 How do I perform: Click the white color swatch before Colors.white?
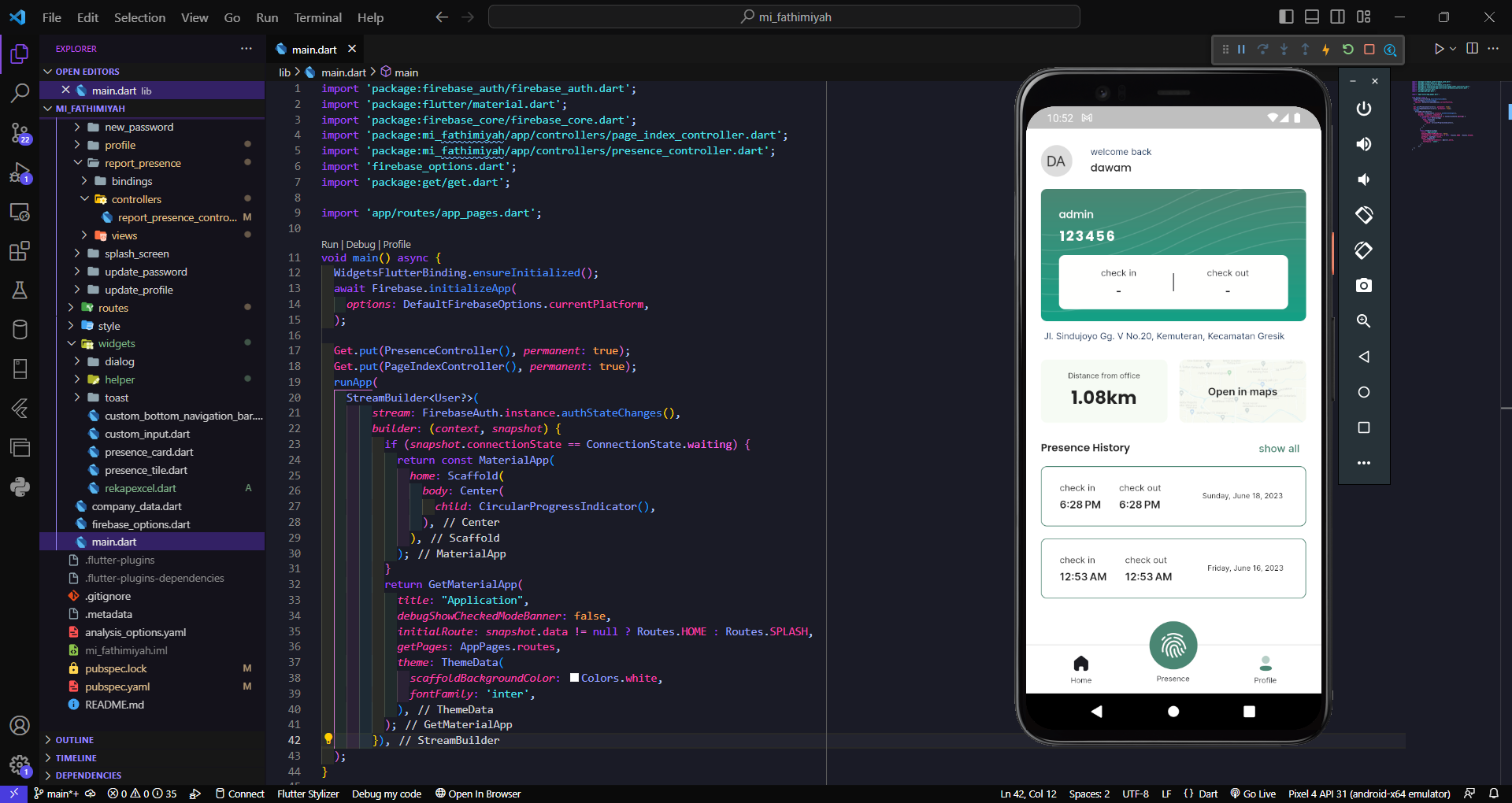(x=574, y=678)
